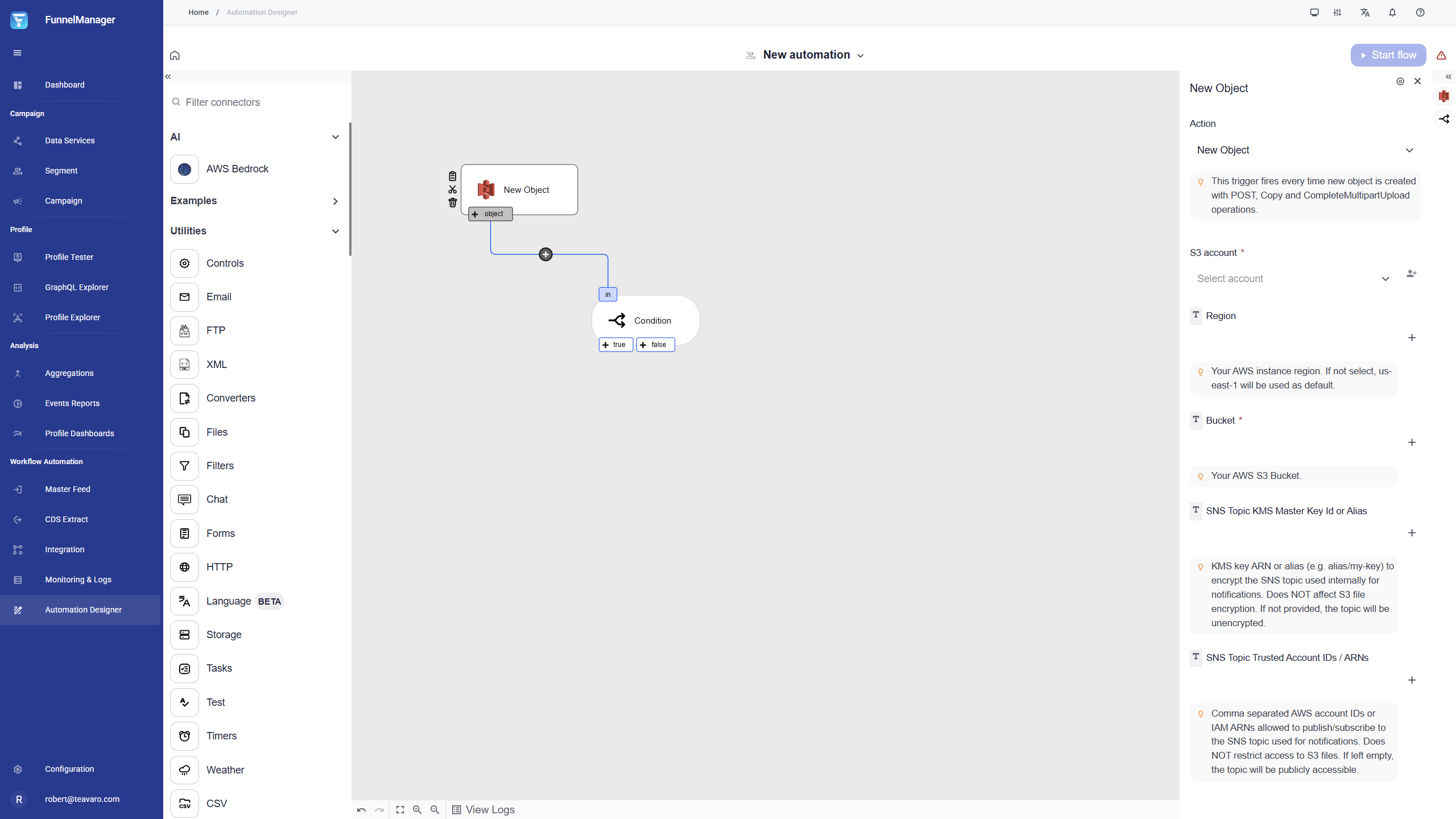Collapse right panel with double-chevron
The width and height of the screenshot is (1456, 819).
point(1449,77)
